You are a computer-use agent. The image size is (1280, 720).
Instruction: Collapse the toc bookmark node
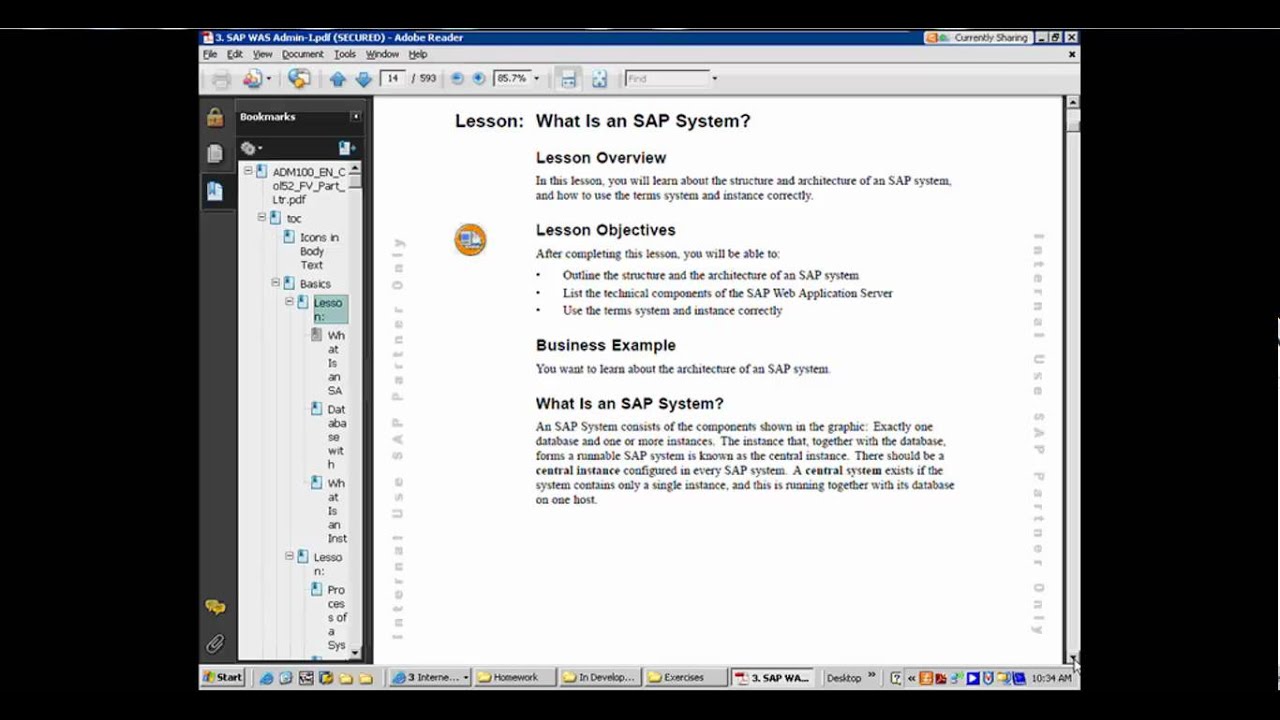(262, 218)
